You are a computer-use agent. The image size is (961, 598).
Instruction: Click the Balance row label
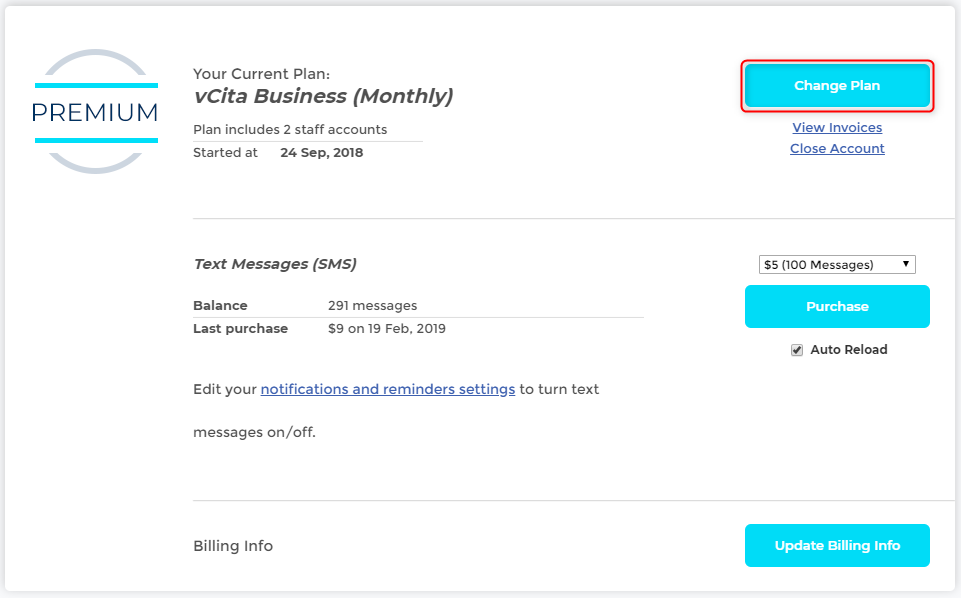coord(220,305)
